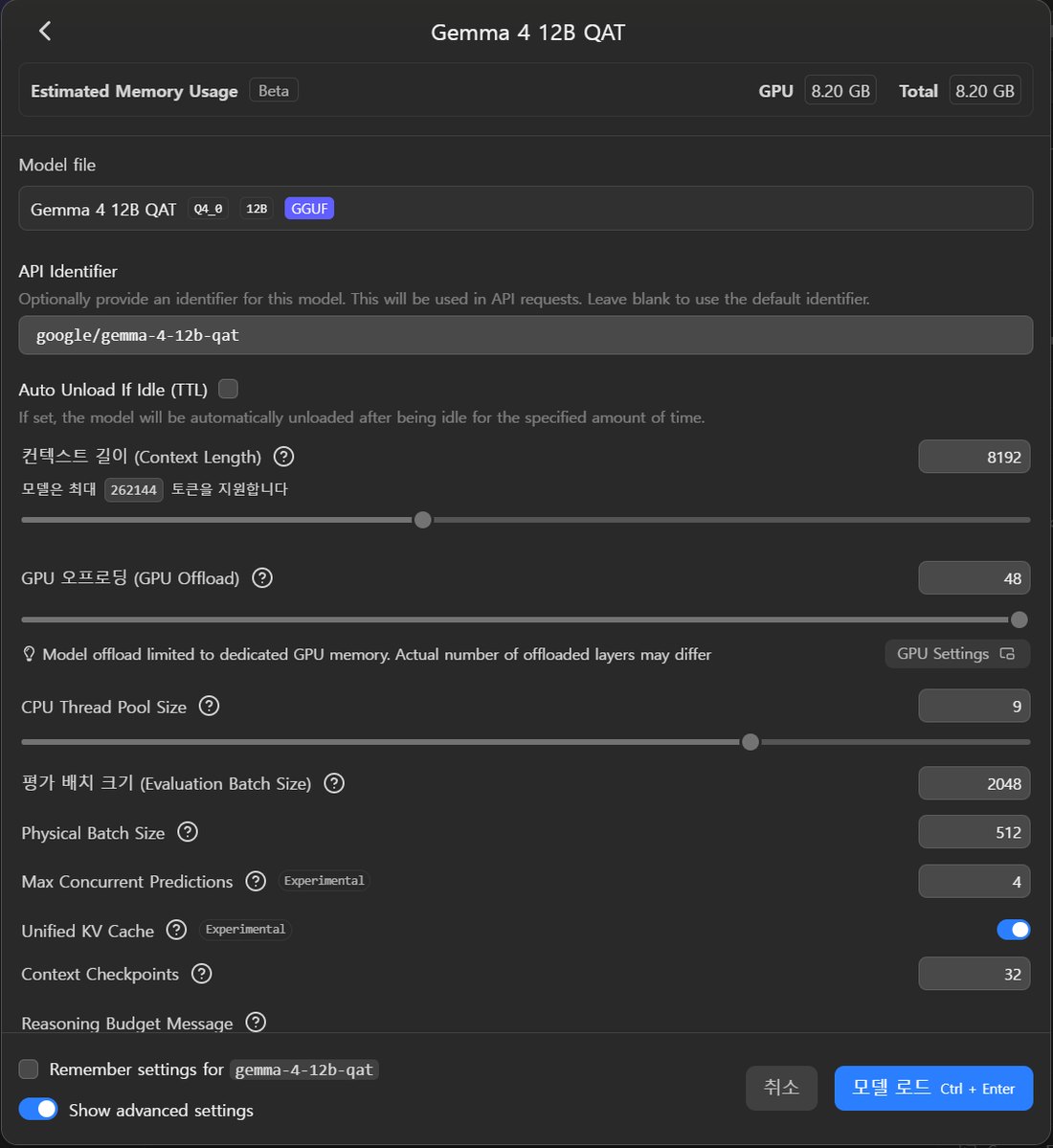Click the GPU Offload slider handle
This screenshot has height=1148, width=1053.
point(1019,620)
